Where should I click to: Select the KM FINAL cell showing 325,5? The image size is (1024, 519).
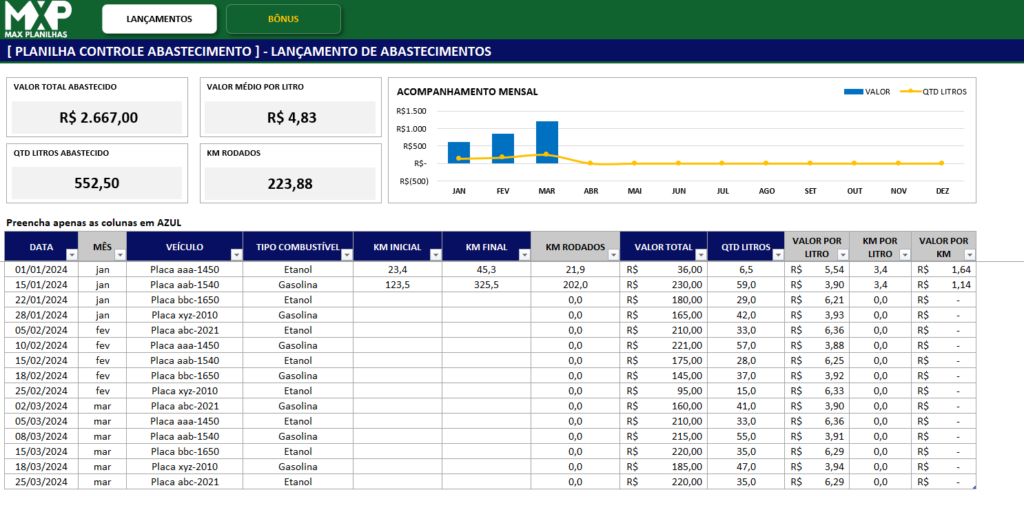tap(487, 285)
